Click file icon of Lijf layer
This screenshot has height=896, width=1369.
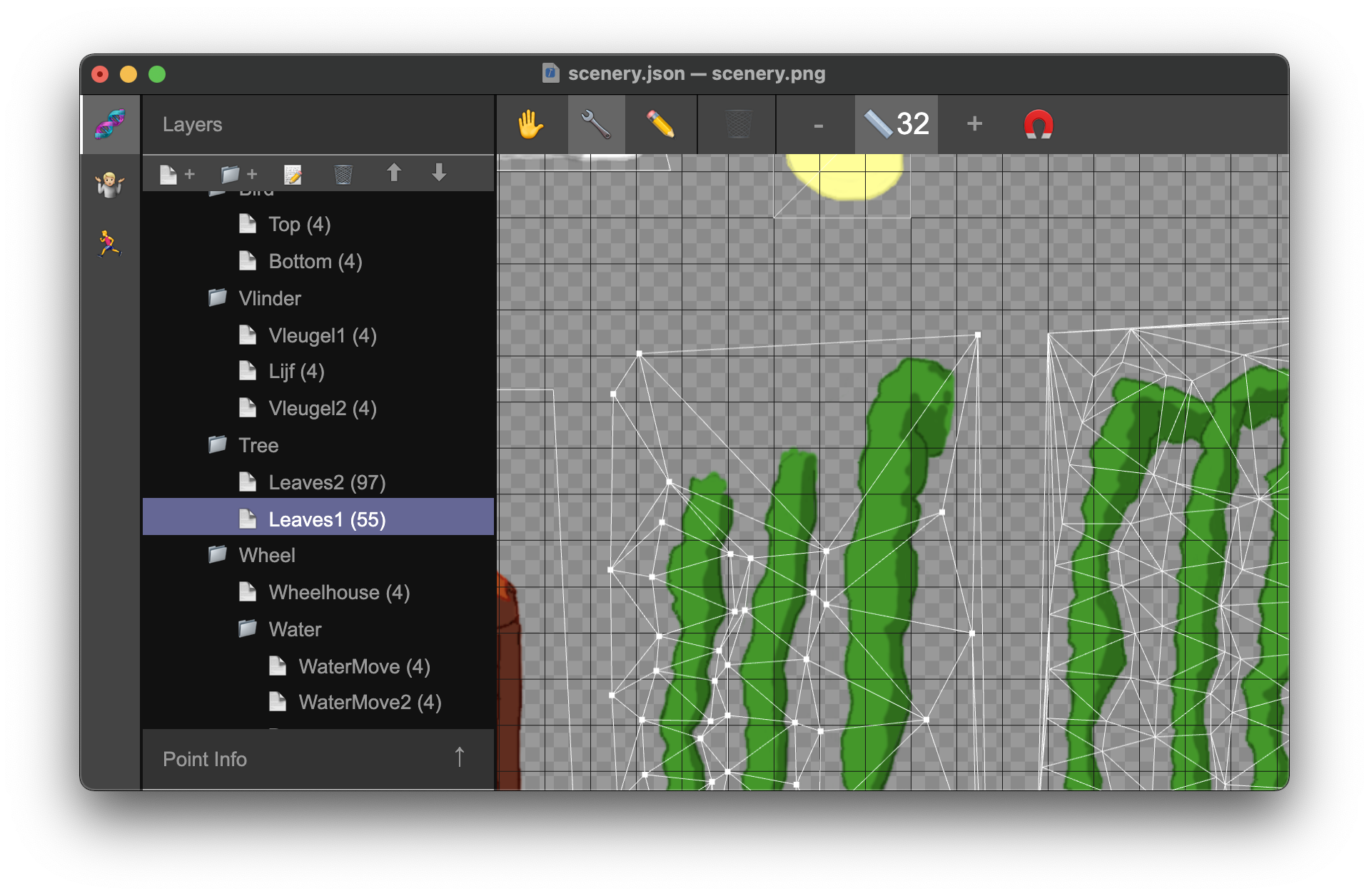248,370
